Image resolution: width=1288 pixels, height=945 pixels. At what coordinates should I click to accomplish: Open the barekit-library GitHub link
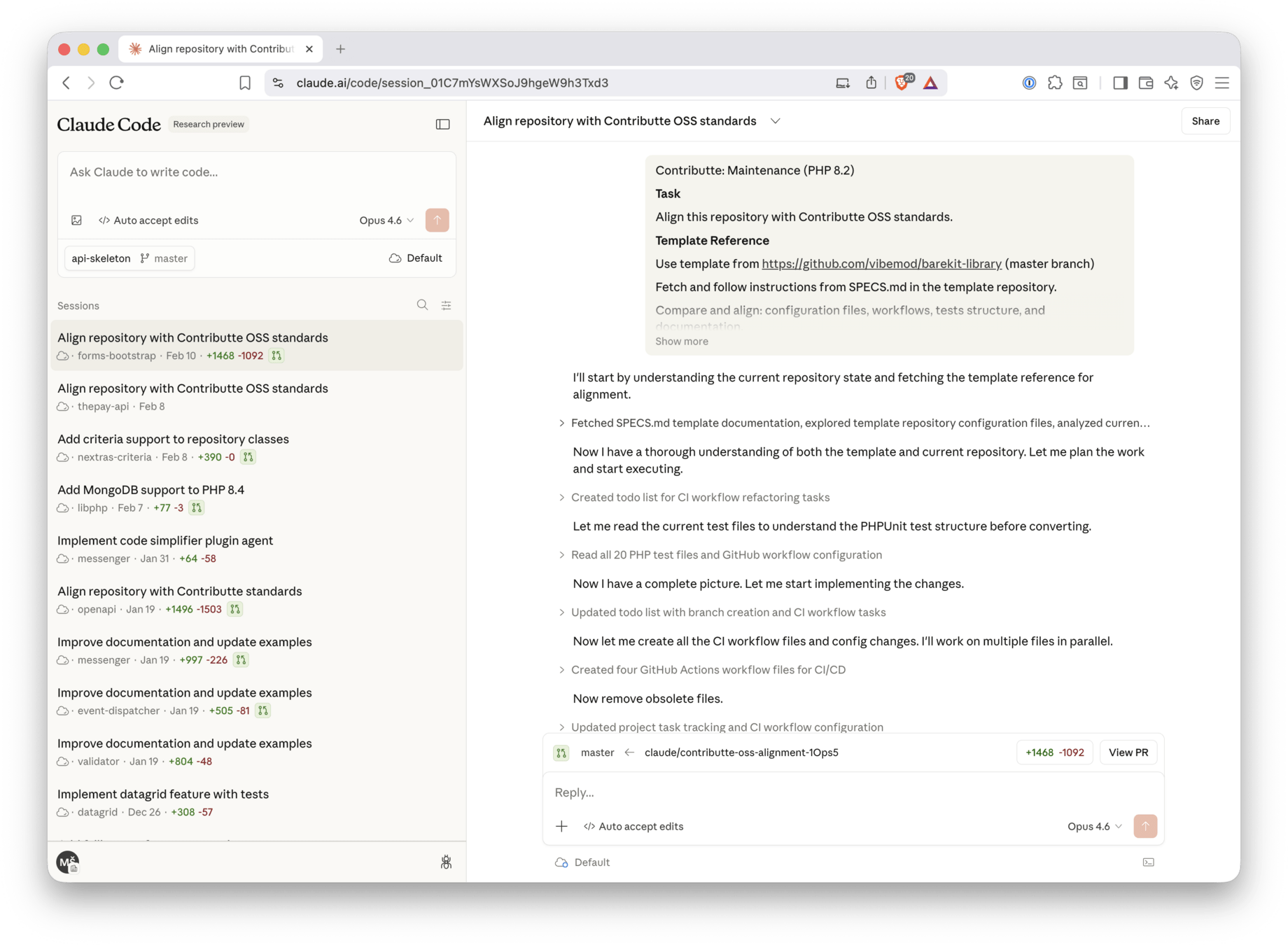(881, 264)
